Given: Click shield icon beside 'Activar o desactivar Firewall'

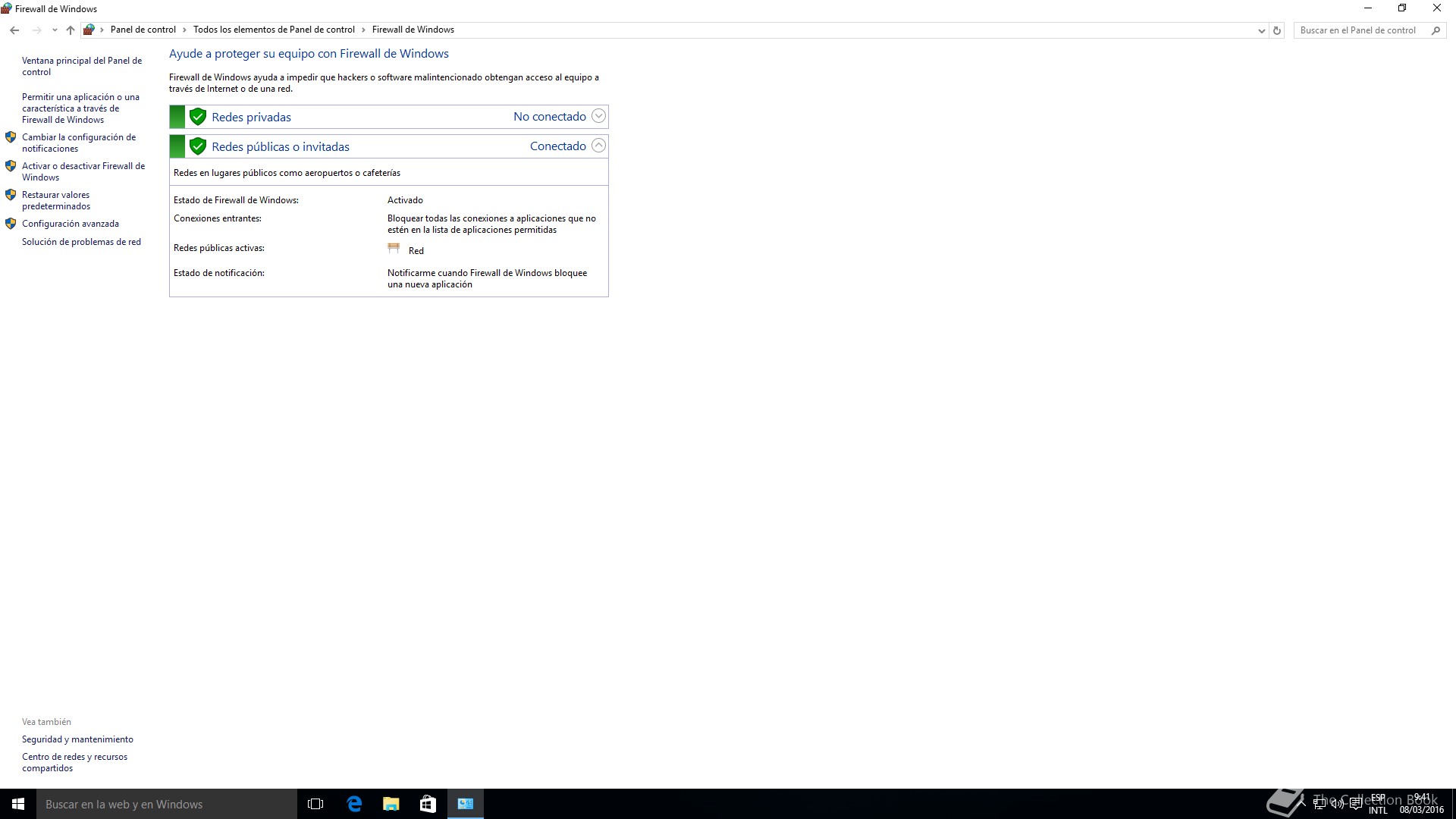Looking at the screenshot, I should point(11,166).
